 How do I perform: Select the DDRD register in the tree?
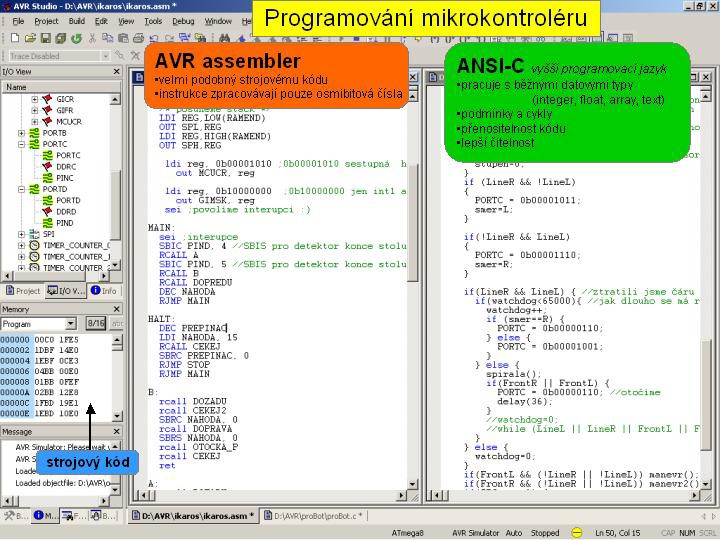pyautogui.click(x=66, y=211)
